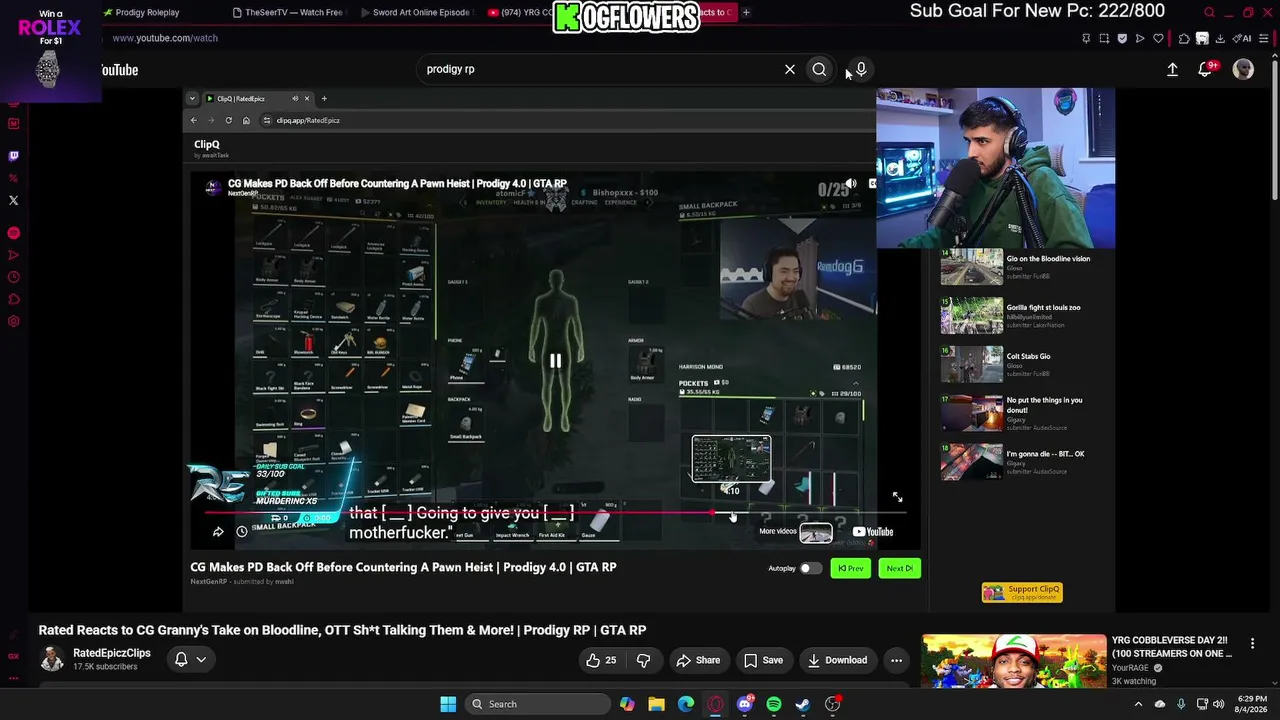
Task: Open the browser easy setup sliders icon
Action: [1264, 38]
